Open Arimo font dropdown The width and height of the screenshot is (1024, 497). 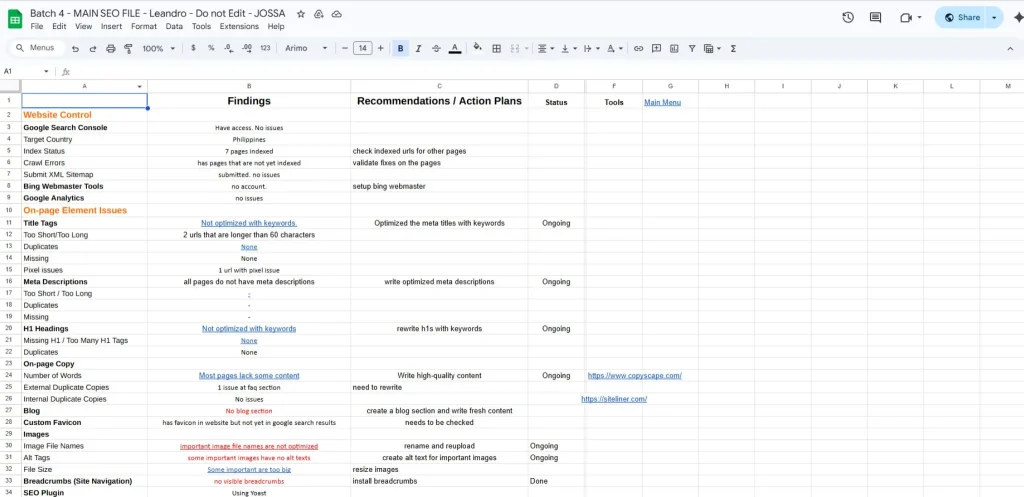306,48
